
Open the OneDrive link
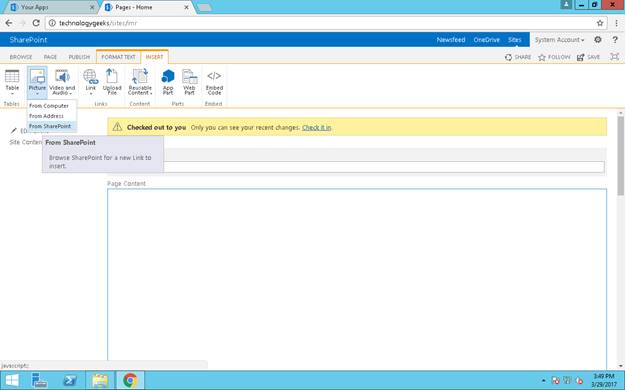486,39
